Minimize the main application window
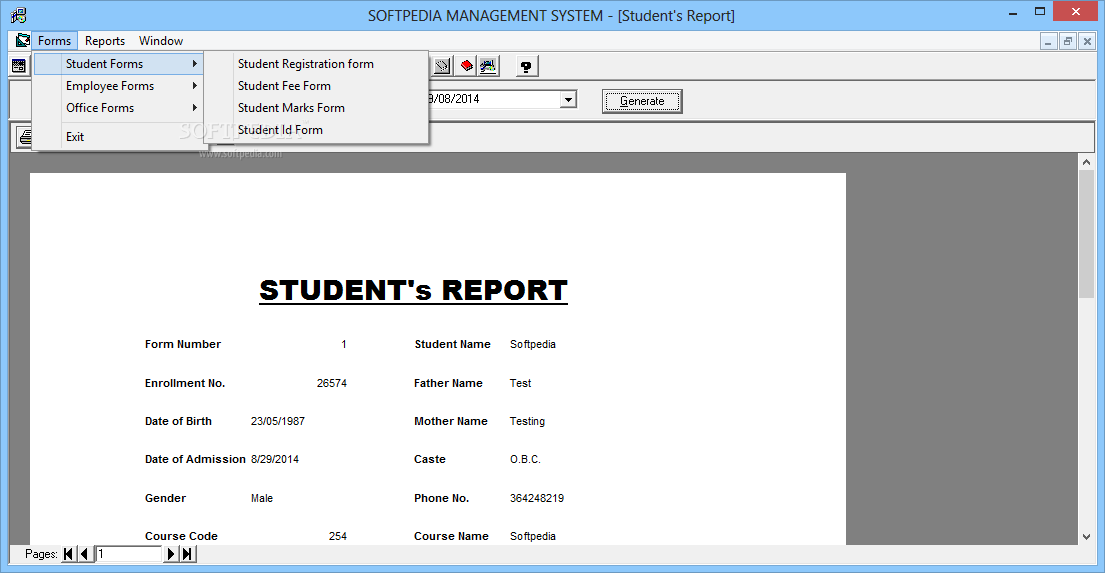The image size is (1105, 573). [1013, 12]
